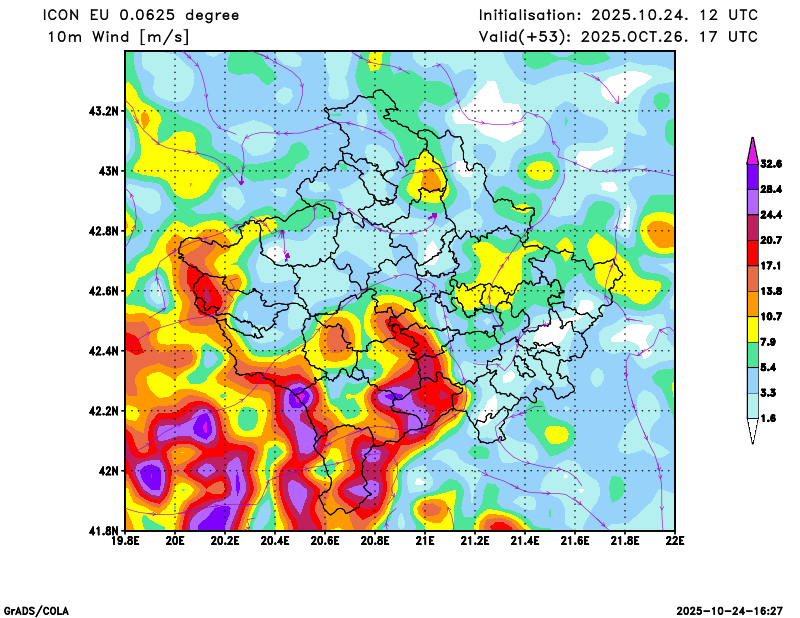The width and height of the screenshot is (800, 618).
Task: Click the 21E longitude axis label
Action: pos(425,542)
